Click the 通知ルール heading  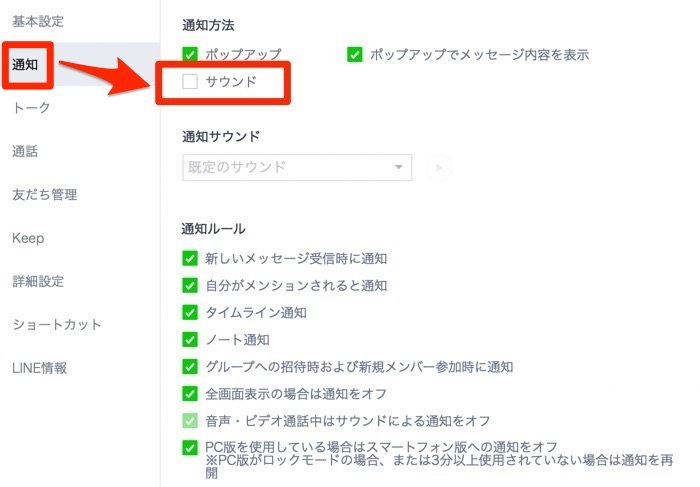213,229
